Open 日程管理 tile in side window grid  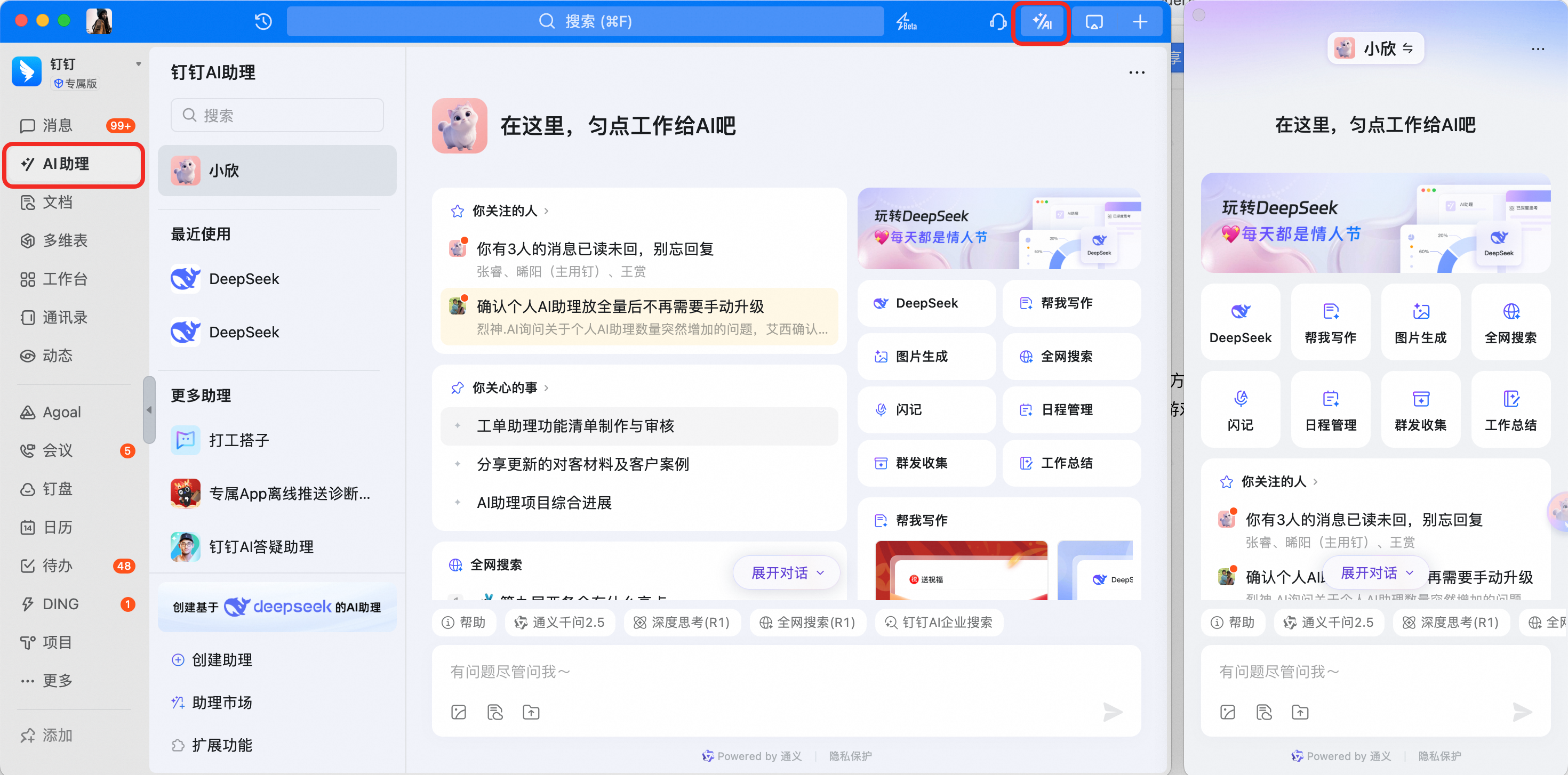(x=1330, y=409)
